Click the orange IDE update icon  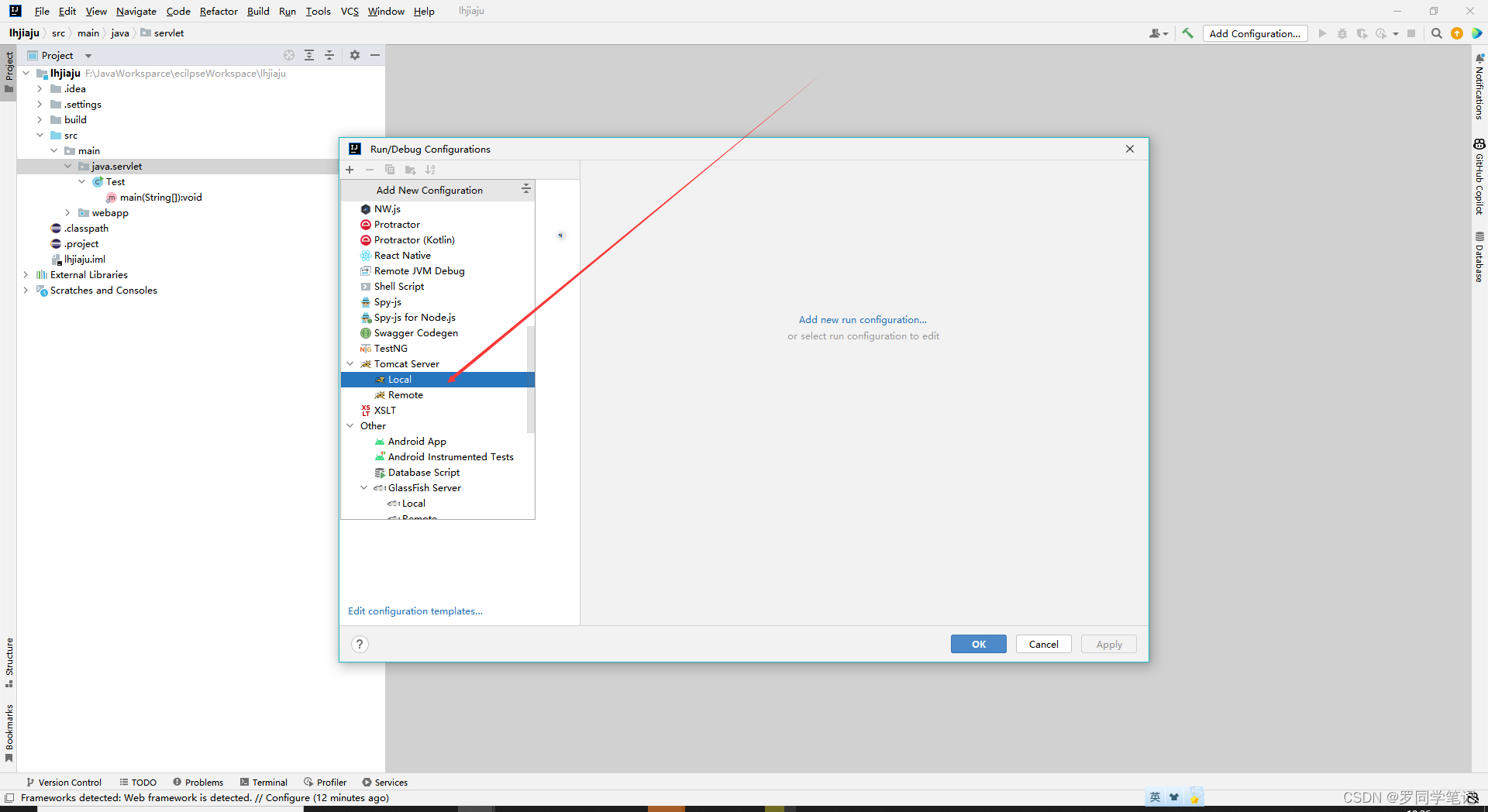point(1456,33)
